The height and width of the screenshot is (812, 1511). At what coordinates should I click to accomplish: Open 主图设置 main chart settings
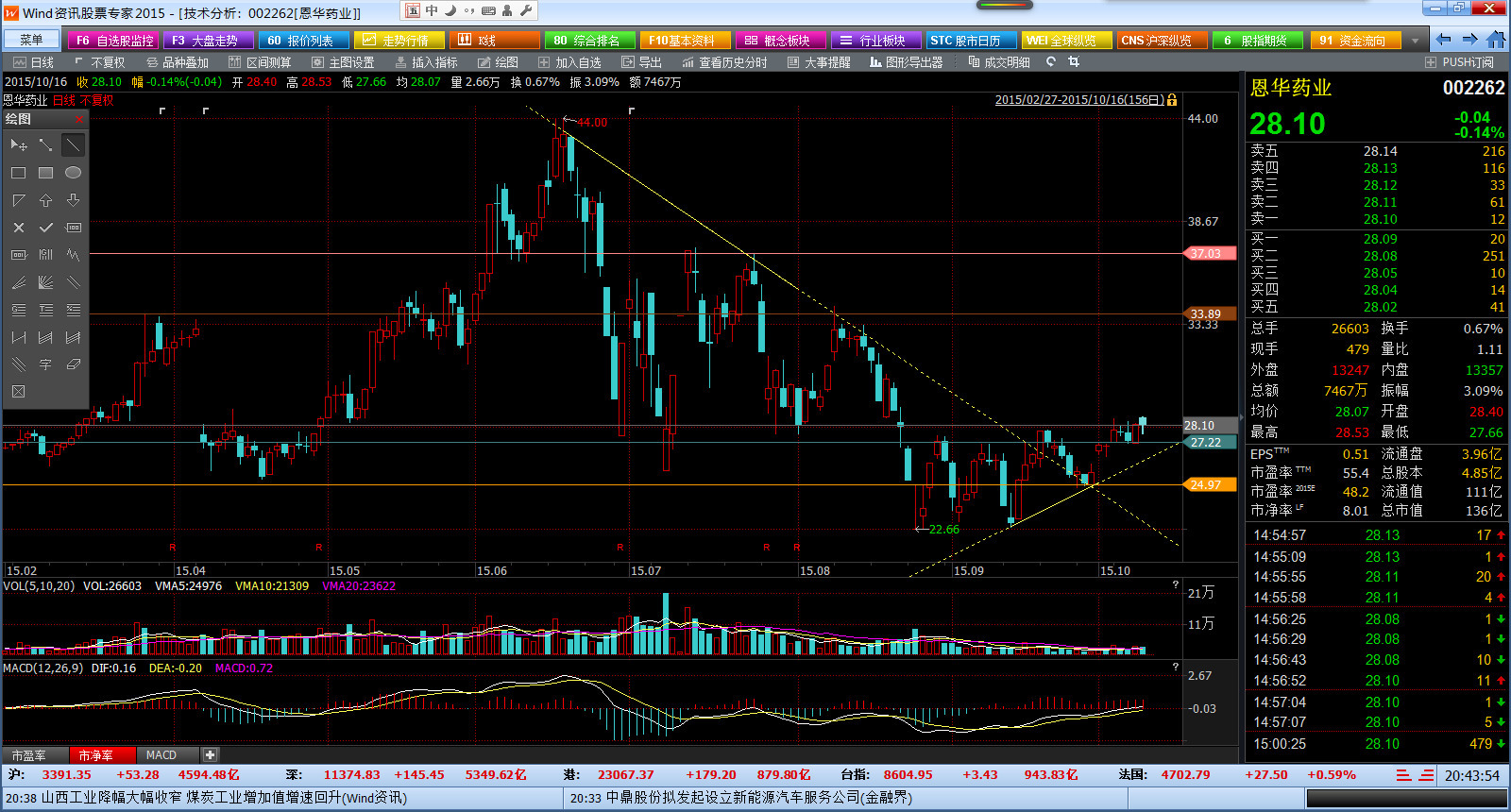344,62
